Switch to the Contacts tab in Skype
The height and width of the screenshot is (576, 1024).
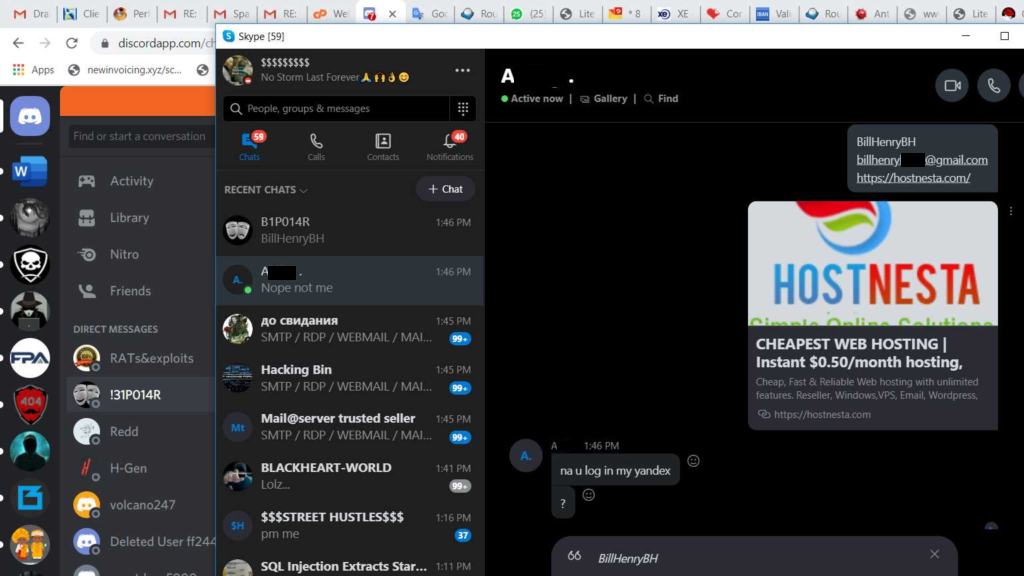(x=383, y=146)
